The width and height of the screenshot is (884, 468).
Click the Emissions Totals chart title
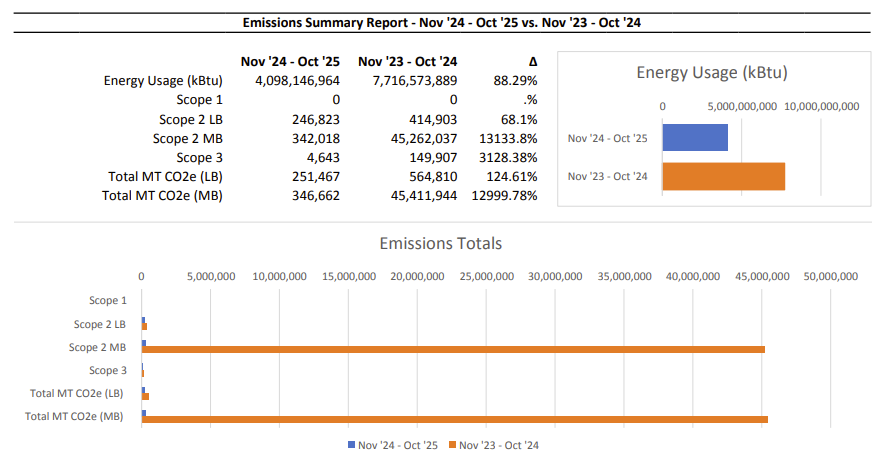441,243
